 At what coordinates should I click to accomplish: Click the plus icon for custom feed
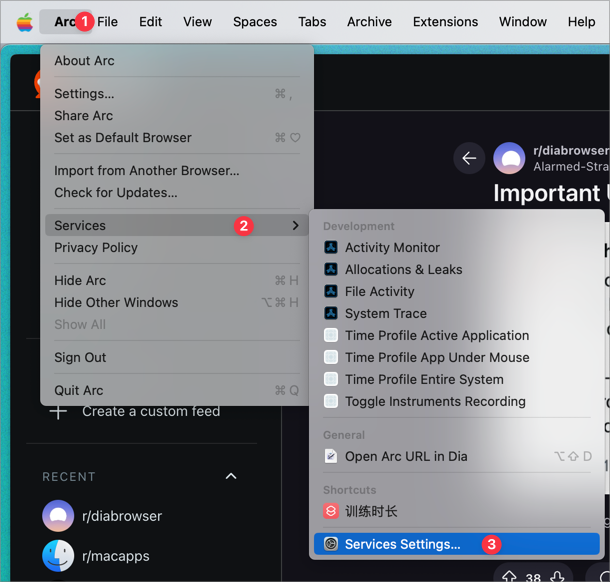[58, 411]
